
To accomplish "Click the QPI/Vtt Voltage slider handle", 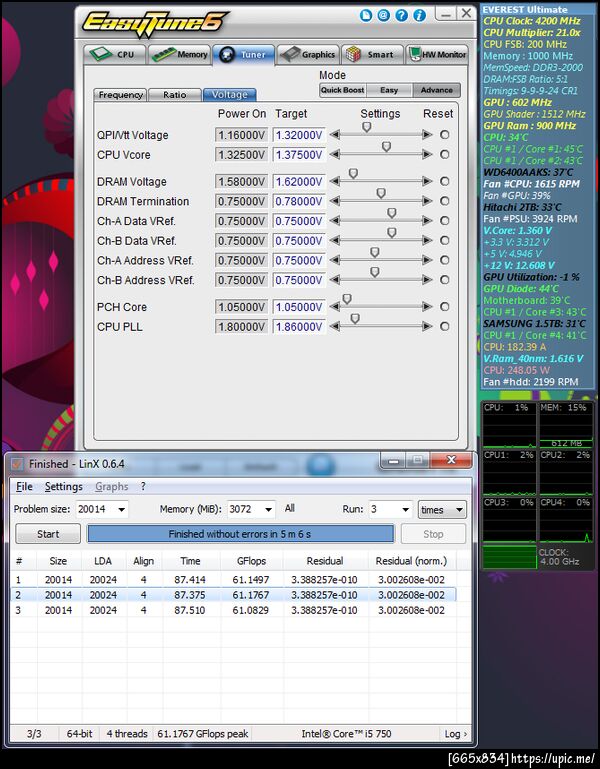I will 366,127.
